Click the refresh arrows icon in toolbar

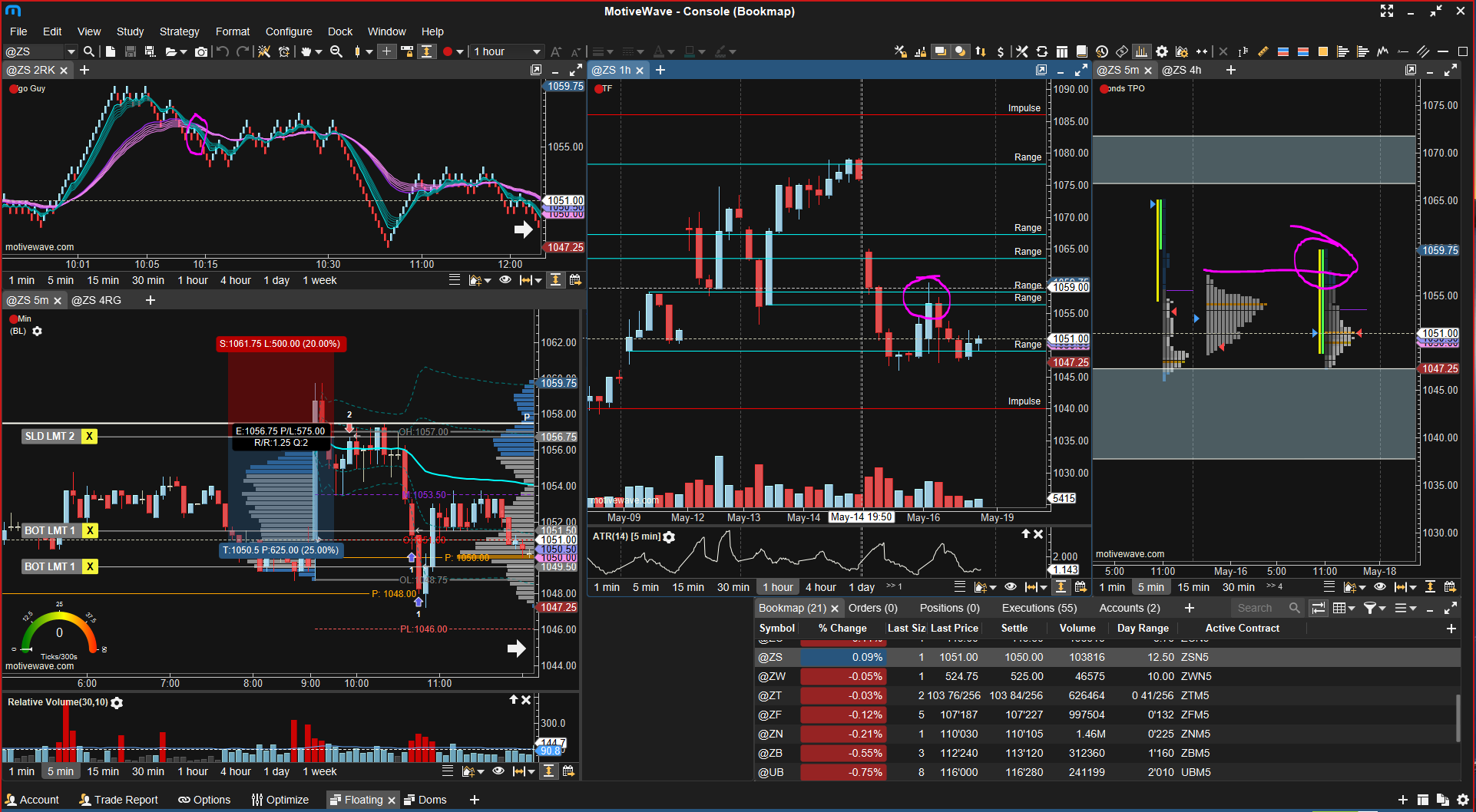[x=1042, y=51]
